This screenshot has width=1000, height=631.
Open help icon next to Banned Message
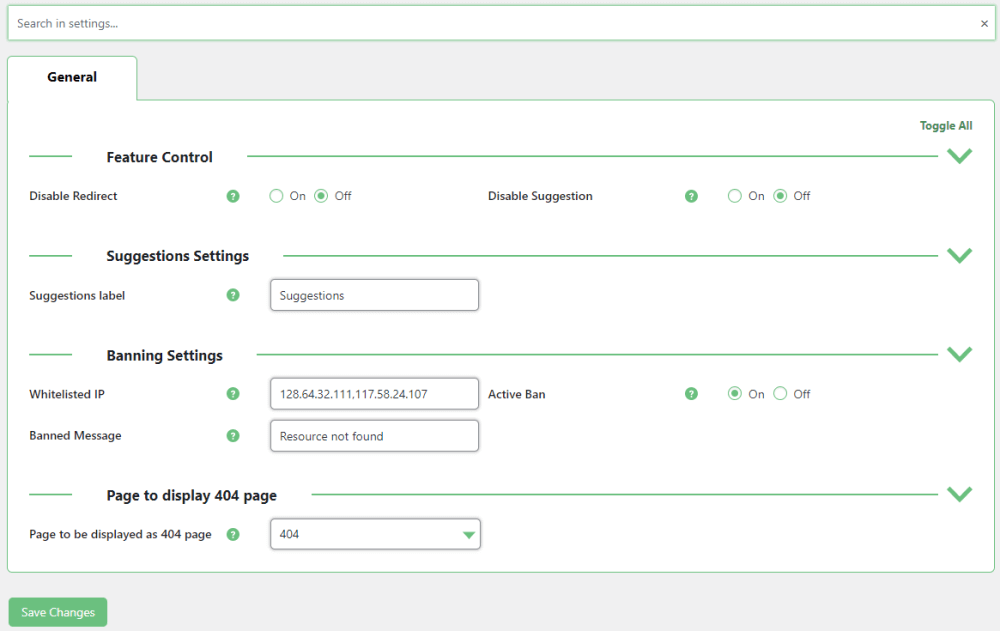click(x=233, y=436)
